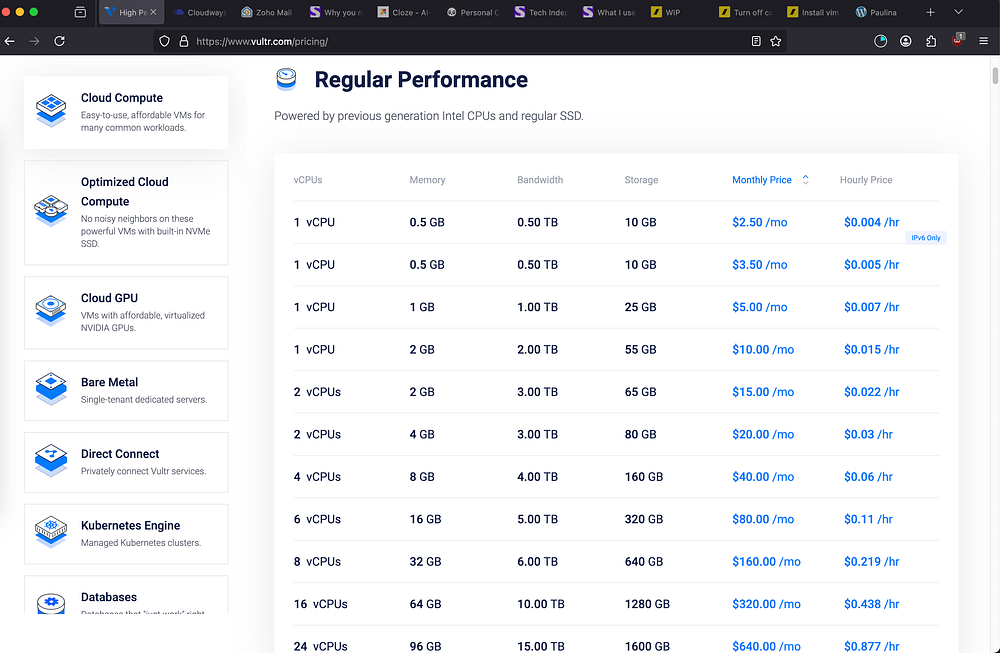Click the browser forward arrow
The width and height of the screenshot is (1000, 653).
coord(34,41)
